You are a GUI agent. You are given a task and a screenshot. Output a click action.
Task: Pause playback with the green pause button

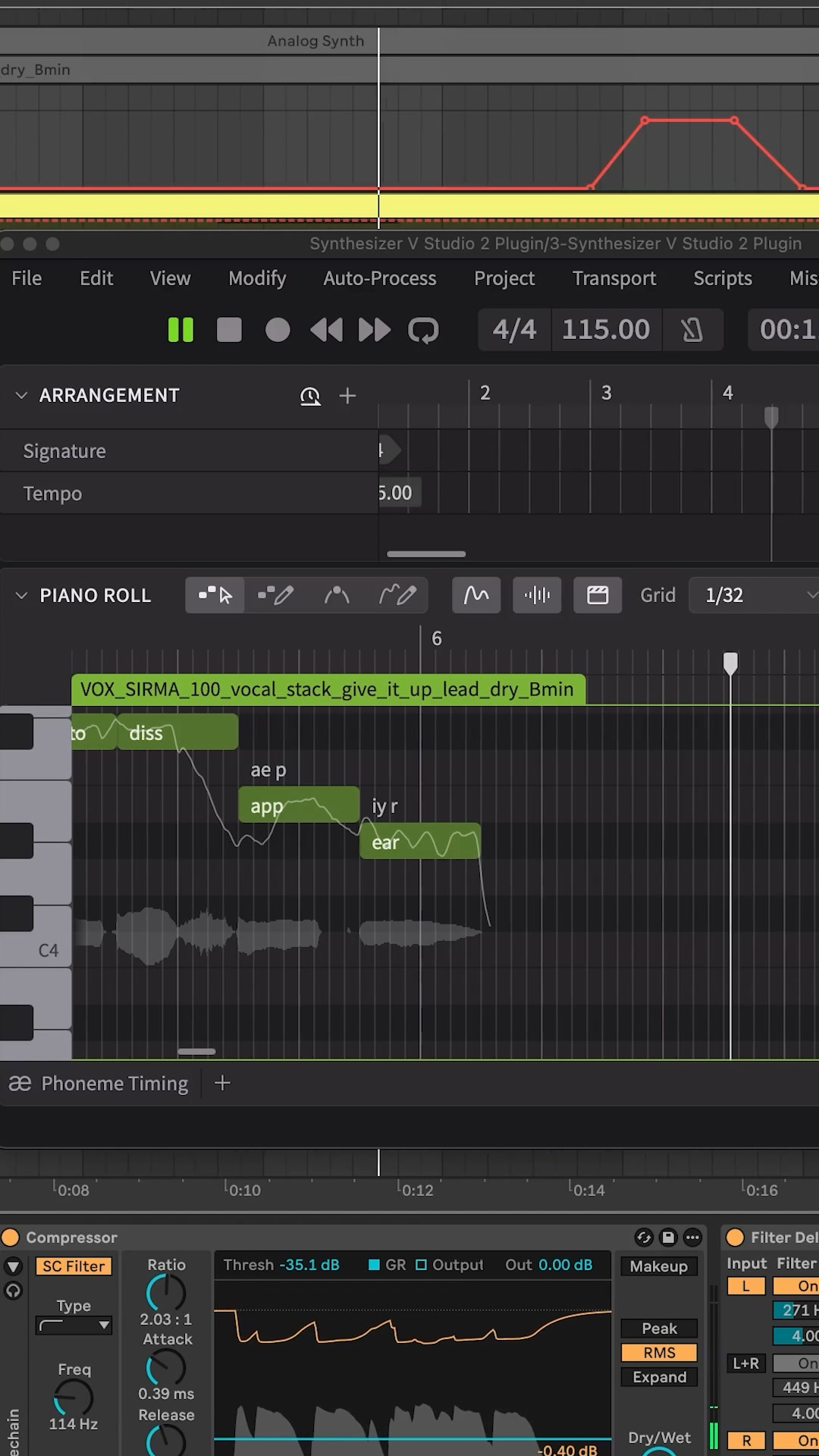pyautogui.click(x=180, y=330)
